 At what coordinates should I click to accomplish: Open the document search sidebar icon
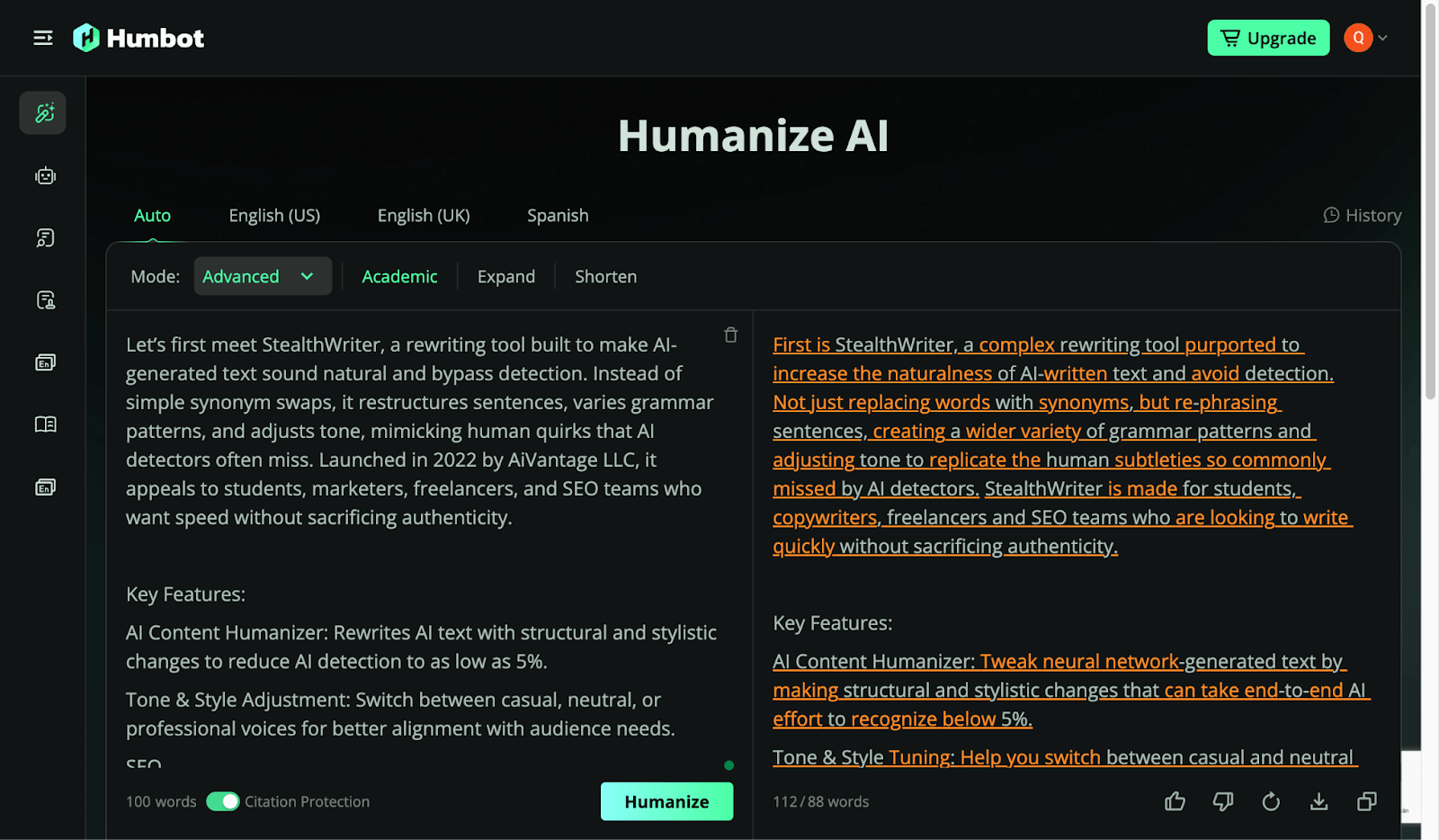coord(45,299)
